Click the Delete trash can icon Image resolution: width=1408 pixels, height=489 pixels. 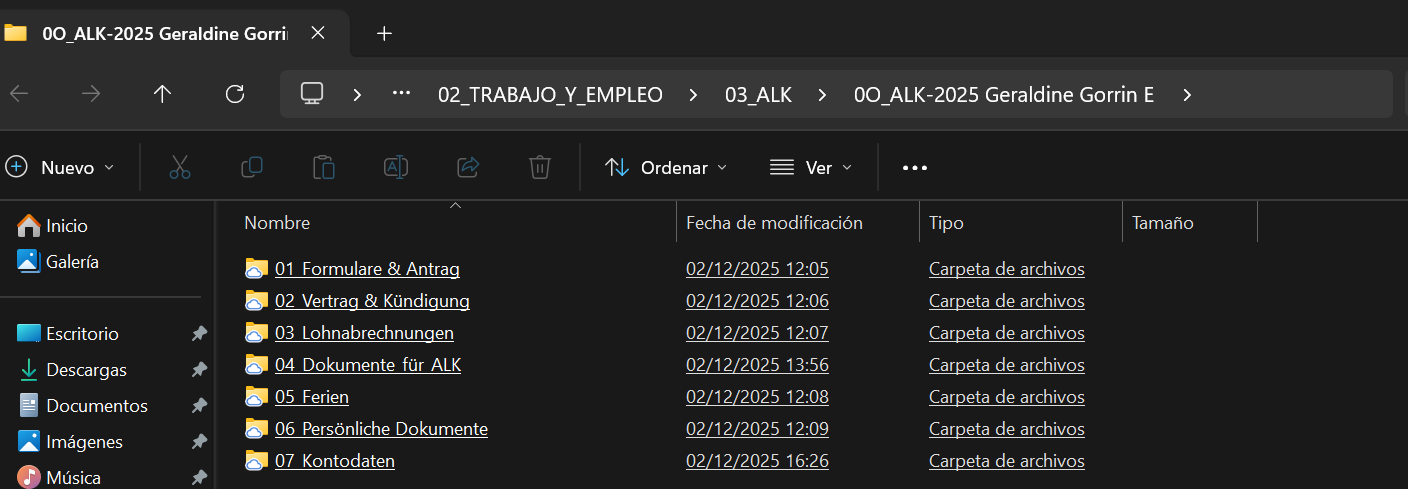click(x=540, y=168)
